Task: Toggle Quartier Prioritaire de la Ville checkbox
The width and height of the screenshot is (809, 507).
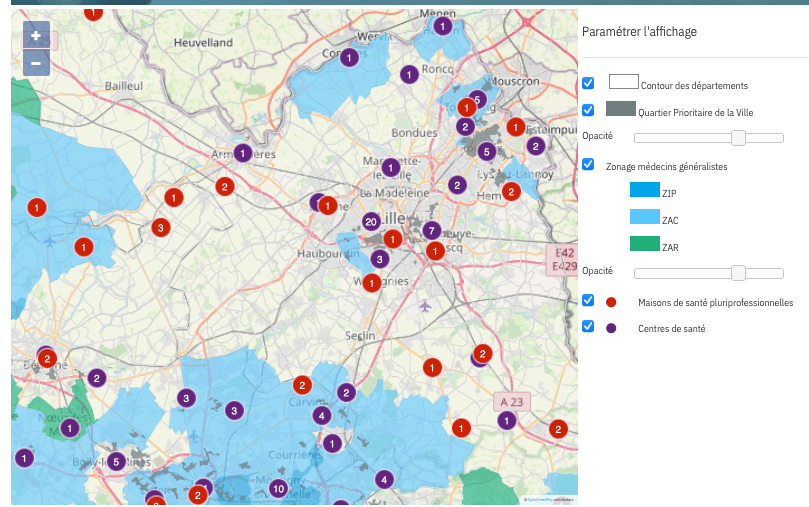Action: point(588,110)
